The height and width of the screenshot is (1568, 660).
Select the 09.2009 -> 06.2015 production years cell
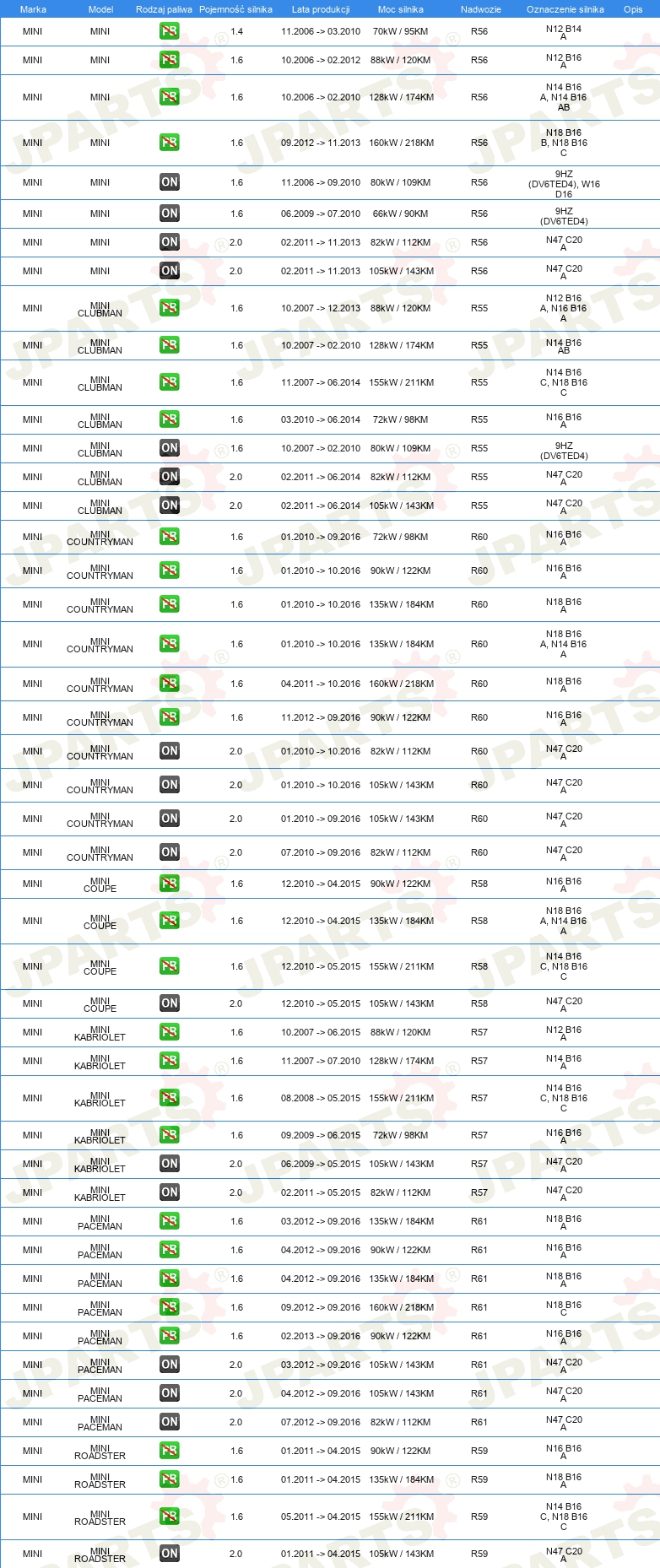(x=321, y=1135)
